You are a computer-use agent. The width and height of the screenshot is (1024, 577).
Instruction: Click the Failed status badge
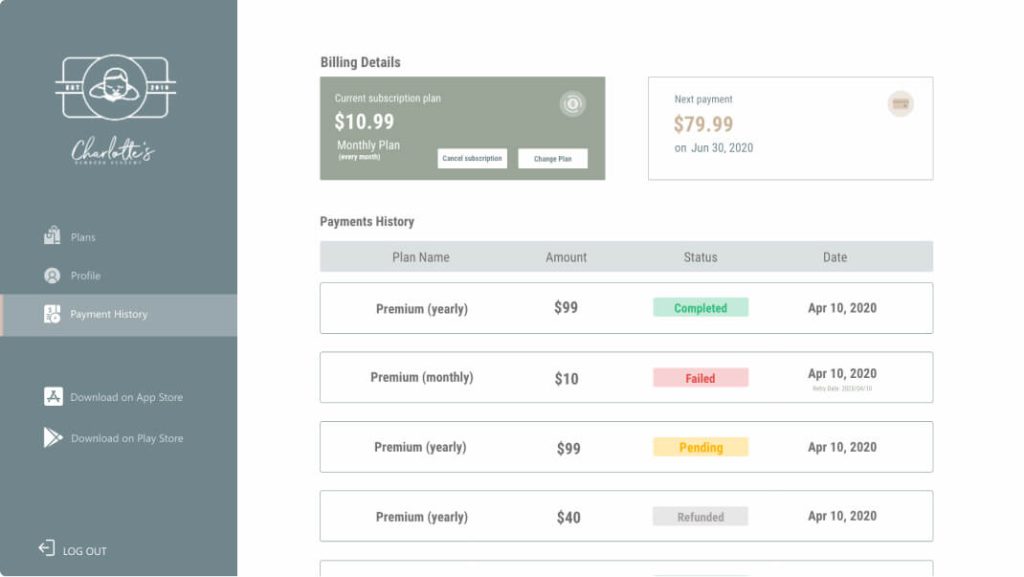pyautogui.click(x=701, y=378)
